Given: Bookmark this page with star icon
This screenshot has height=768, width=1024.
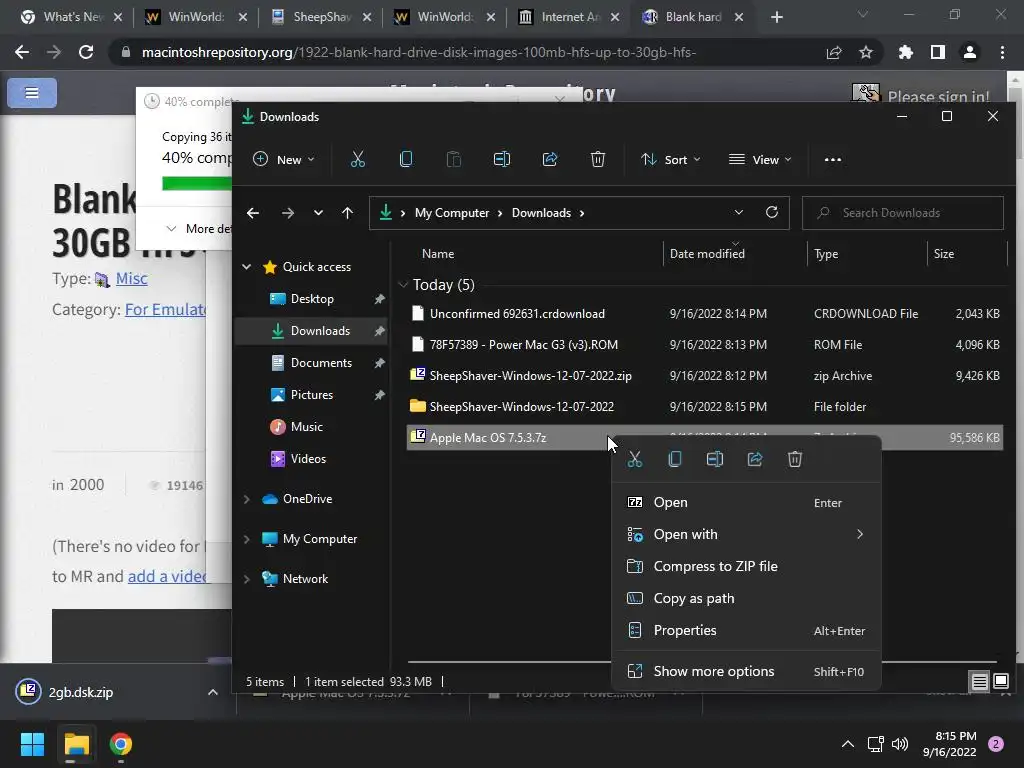Looking at the screenshot, I should coord(866,52).
